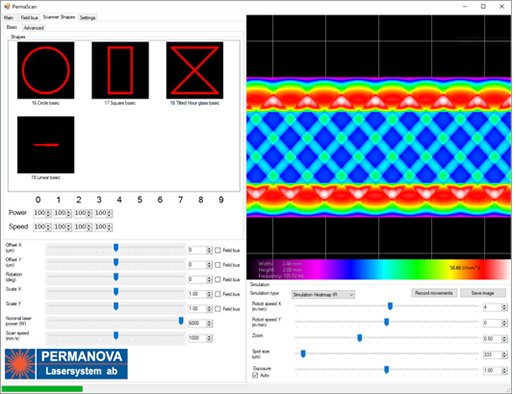The width and height of the screenshot is (516, 394).
Task: Adjust the Nominal laser power spinner
Action: [x=209, y=323]
